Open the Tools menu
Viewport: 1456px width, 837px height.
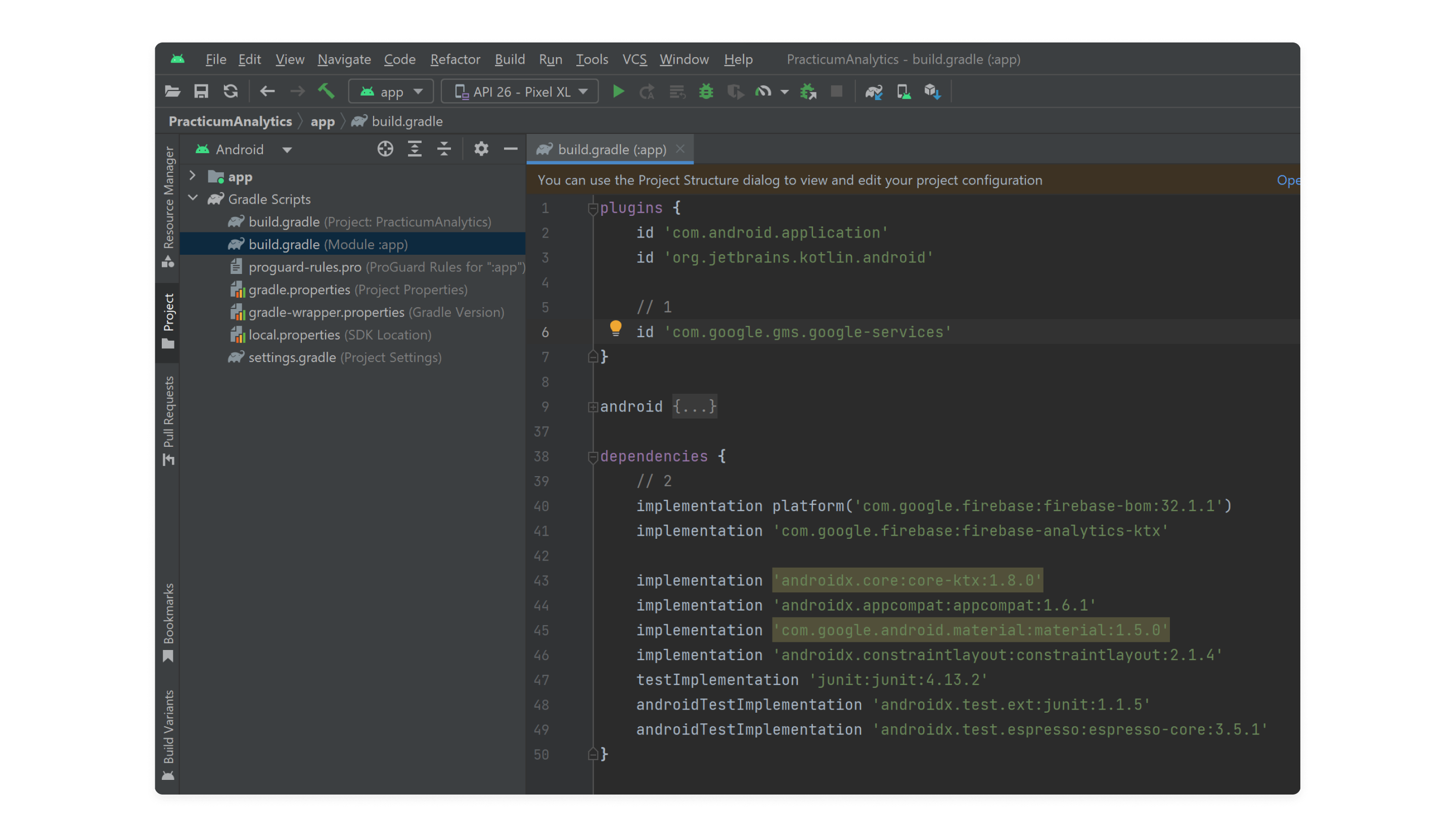pyautogui.click(x=592, y=59)
